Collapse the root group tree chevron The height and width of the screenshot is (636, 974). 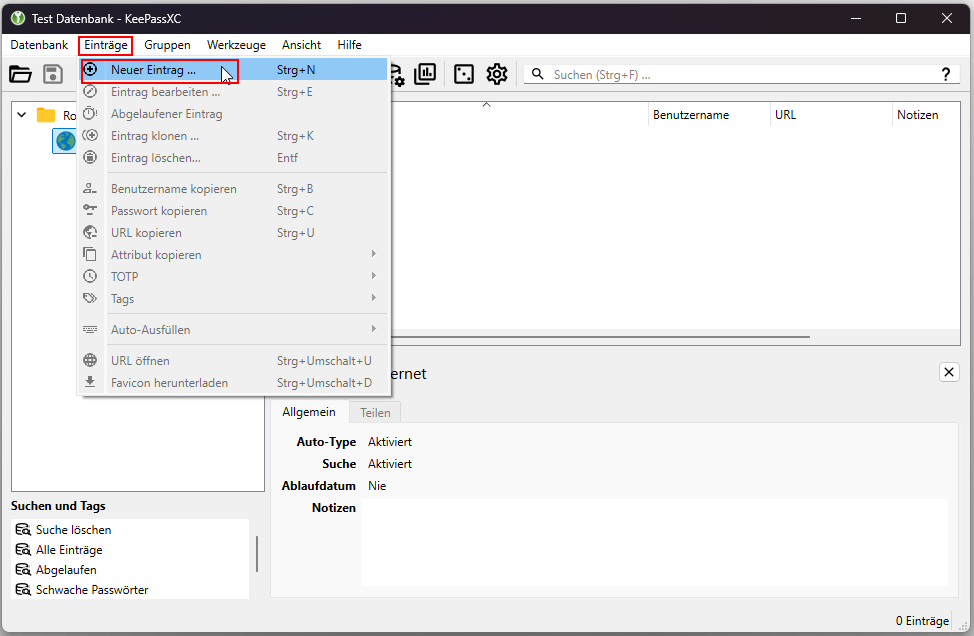pyautogui.click(x=22, y=115)
